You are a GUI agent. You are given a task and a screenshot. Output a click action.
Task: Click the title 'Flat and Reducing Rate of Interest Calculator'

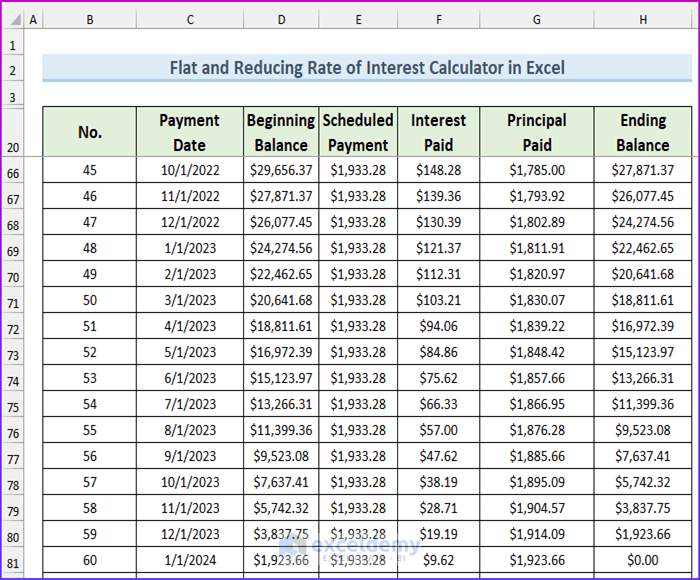(367, 68)
